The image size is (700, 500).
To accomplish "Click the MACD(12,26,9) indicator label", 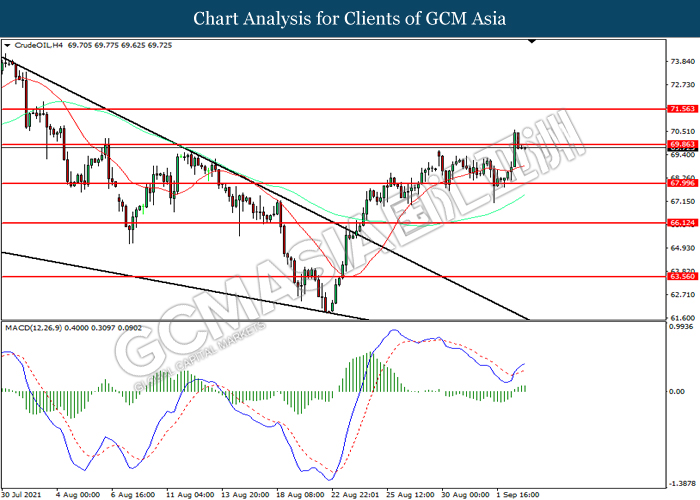I will 33,328.
